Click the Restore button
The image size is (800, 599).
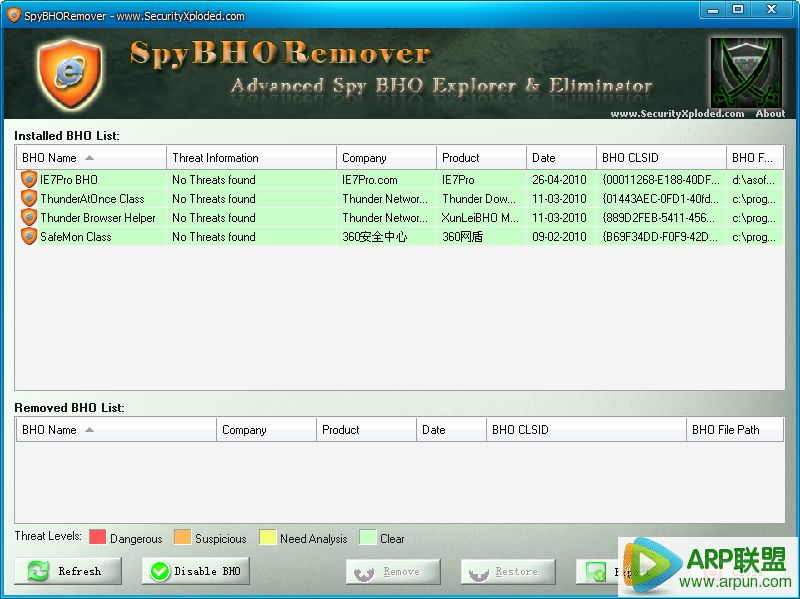(508, 572)
